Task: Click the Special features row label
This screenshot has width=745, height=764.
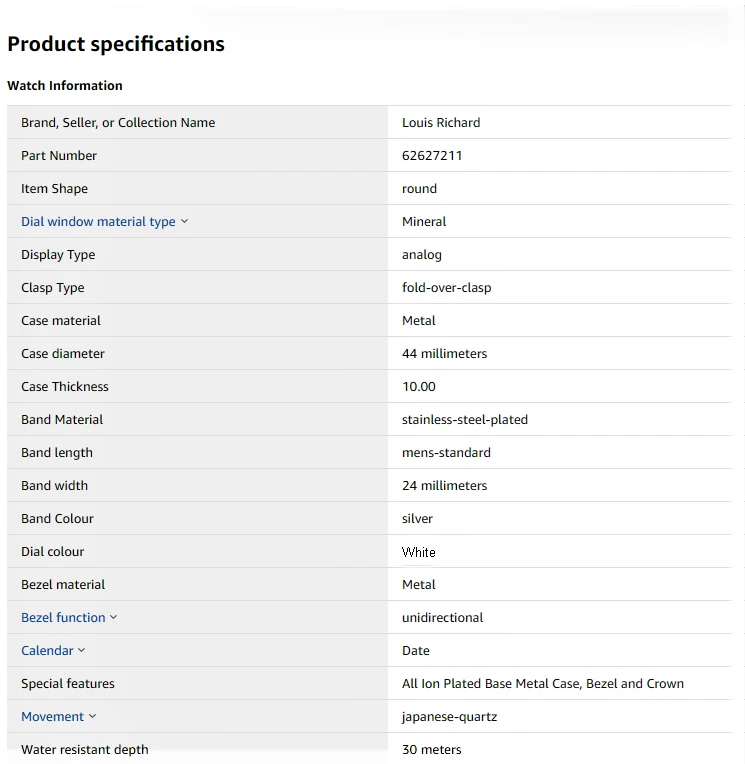Action: click(68, 684)
